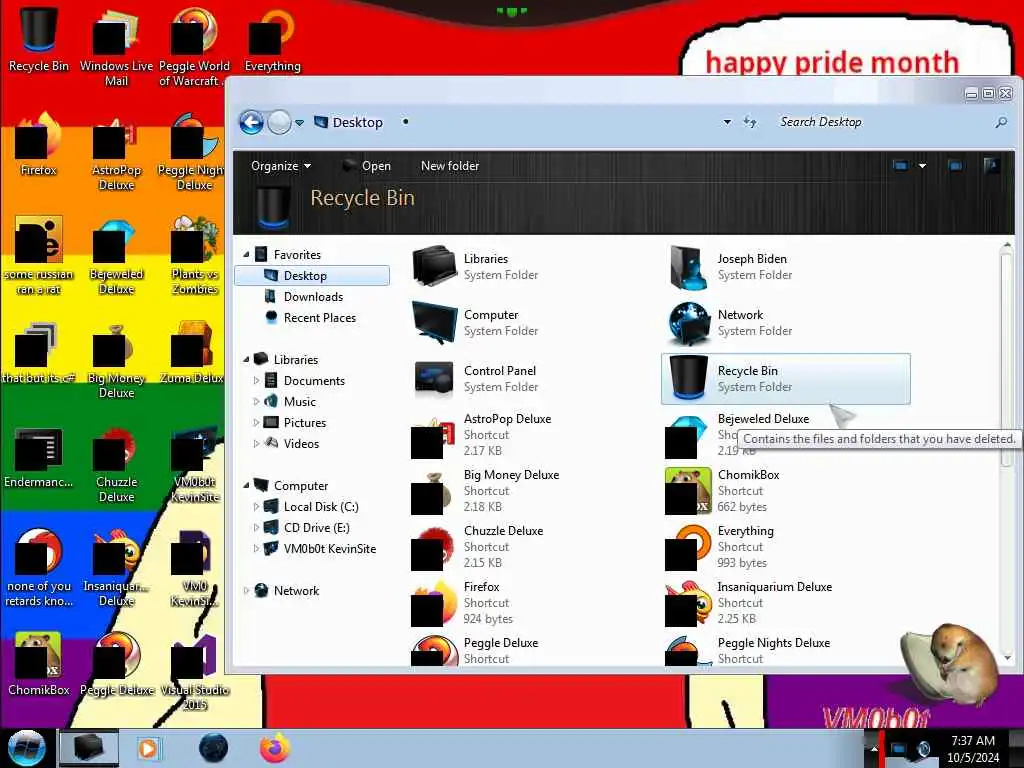Screen dimensions: 1024x768
Task: Click Open in the command bar
Action: coord(367,166)
